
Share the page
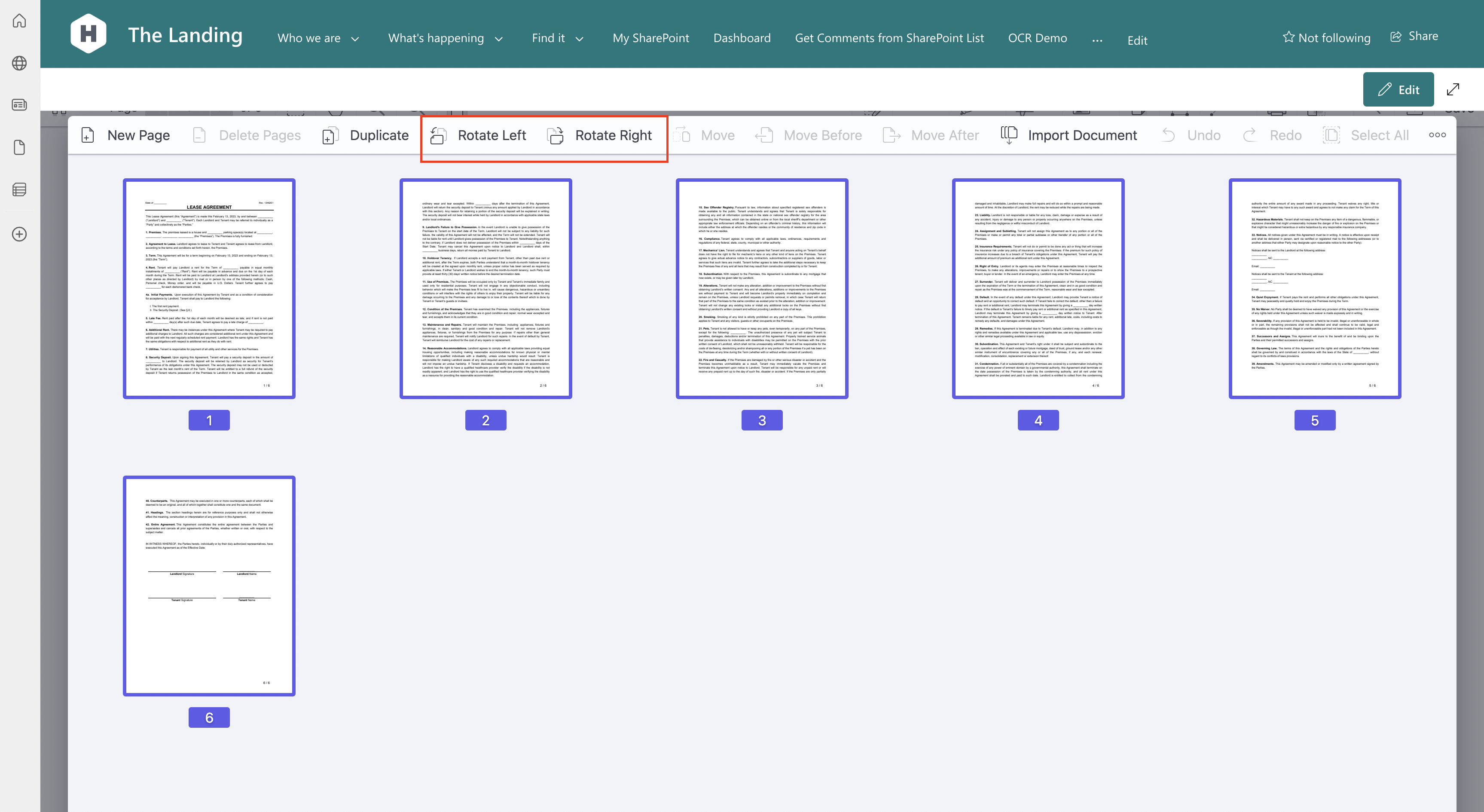(1414, 36)
